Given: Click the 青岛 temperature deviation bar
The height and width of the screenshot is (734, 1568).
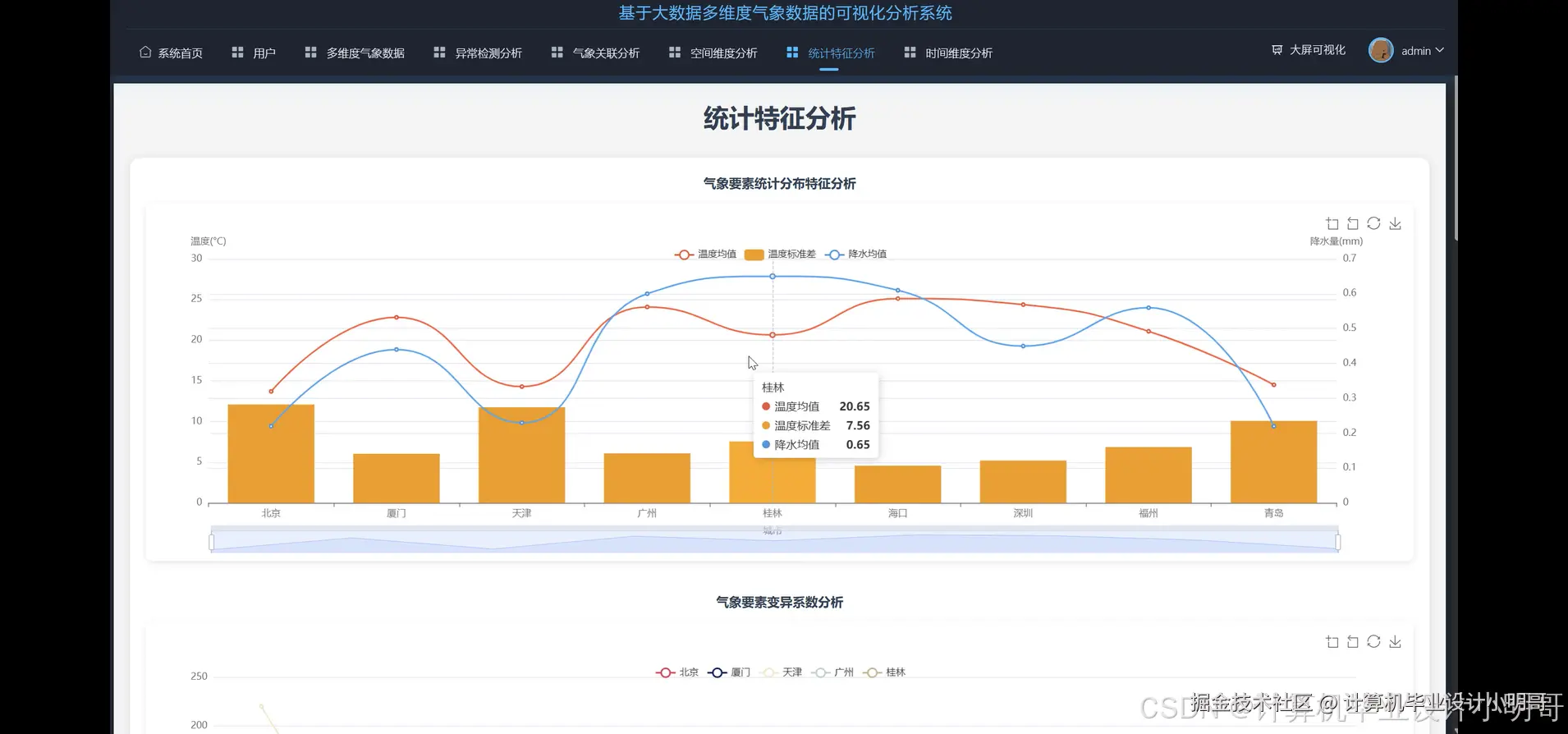Looking at the screenshot, I should [1273, 462].
